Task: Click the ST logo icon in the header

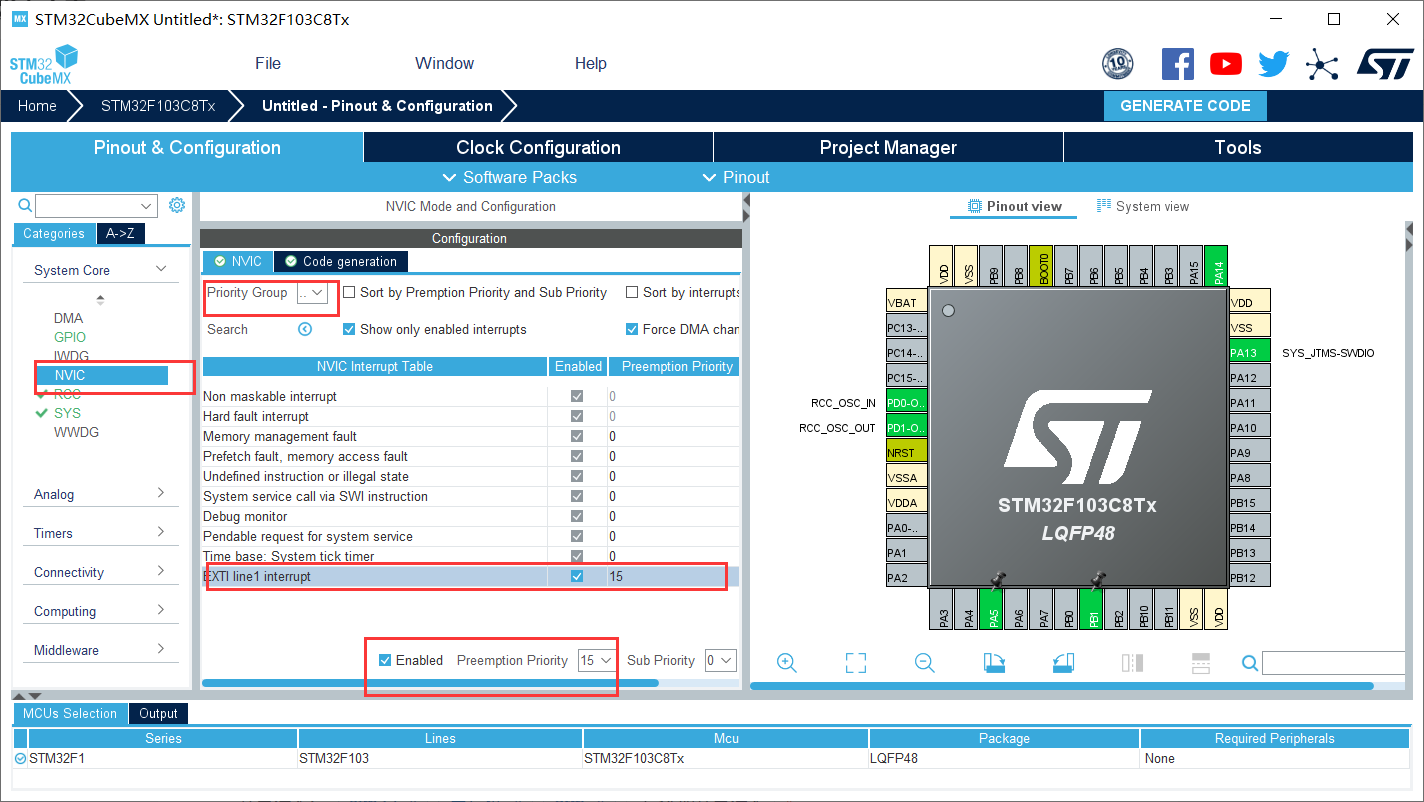Action: click(1385, 64)
